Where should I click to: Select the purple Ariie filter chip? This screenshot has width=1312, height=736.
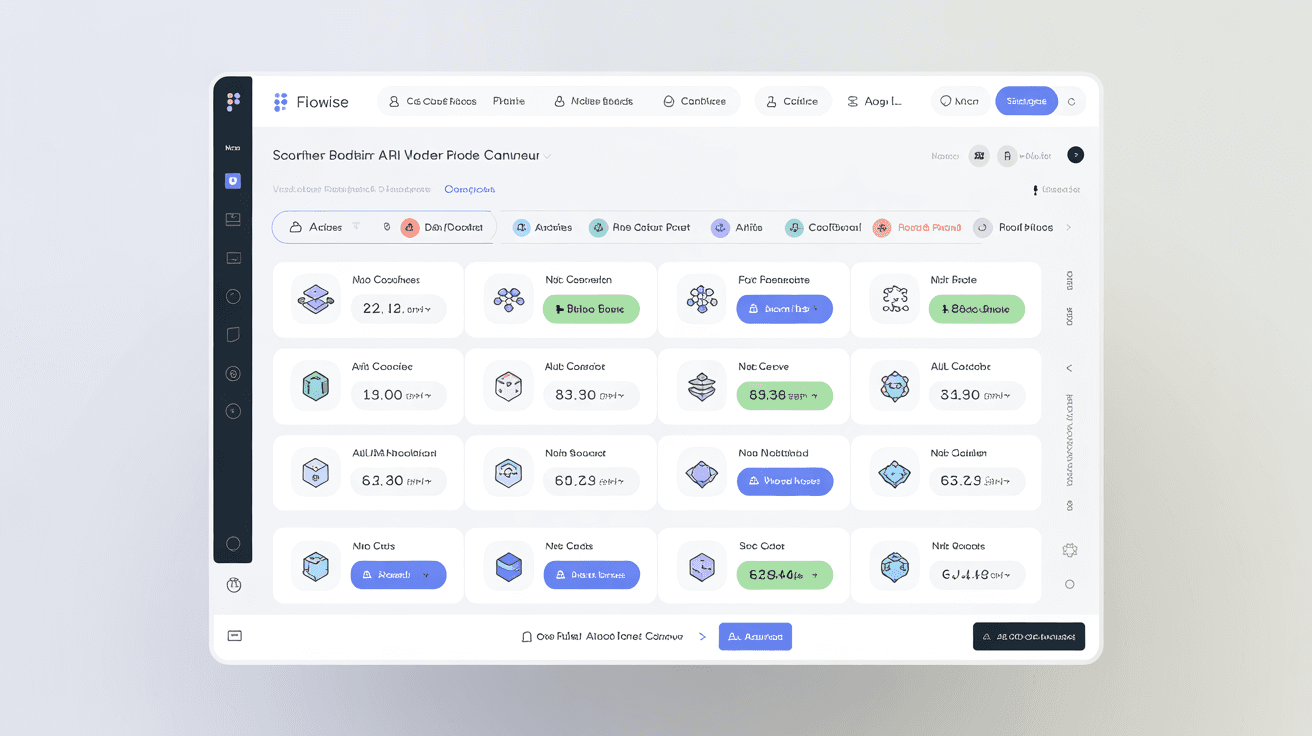tap(737, 227)
